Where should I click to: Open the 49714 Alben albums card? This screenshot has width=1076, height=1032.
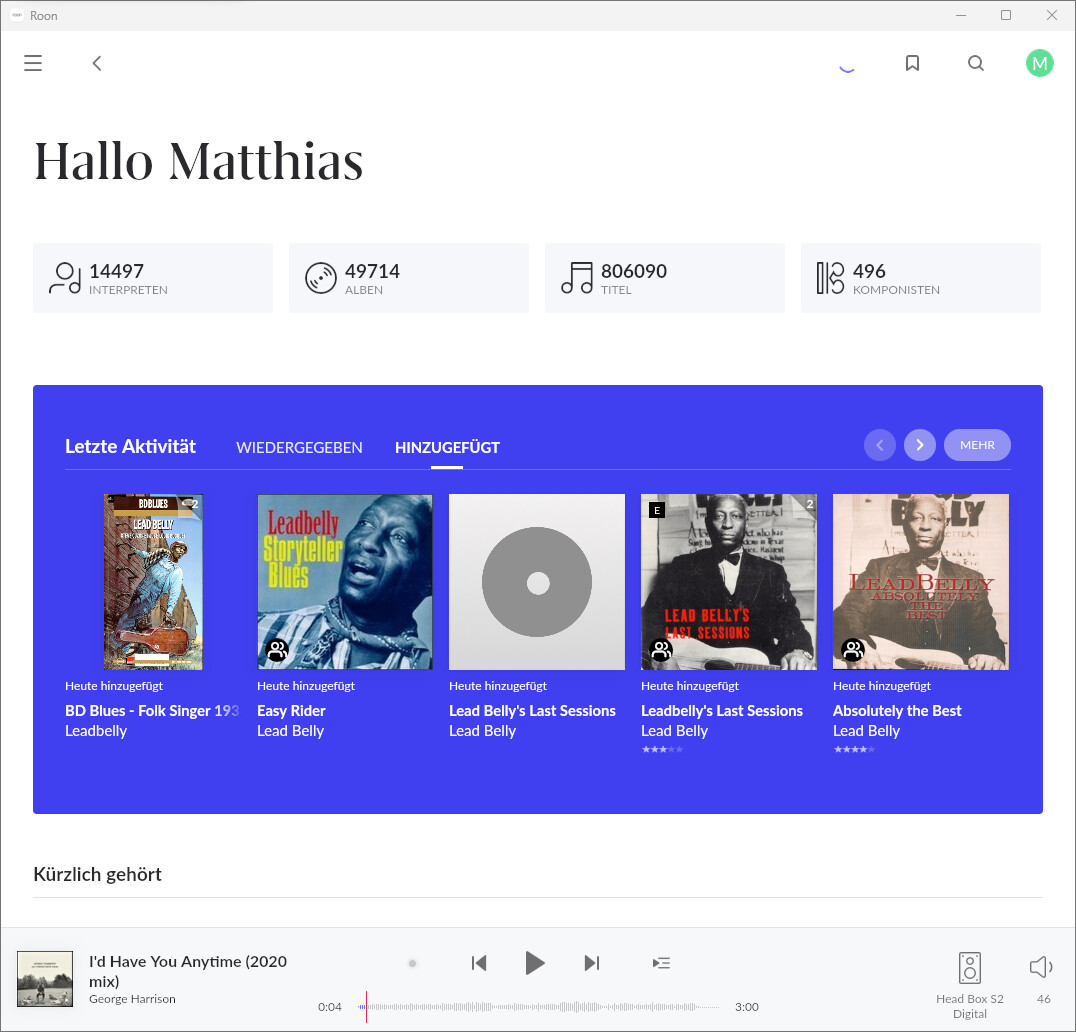coord(409,278)
